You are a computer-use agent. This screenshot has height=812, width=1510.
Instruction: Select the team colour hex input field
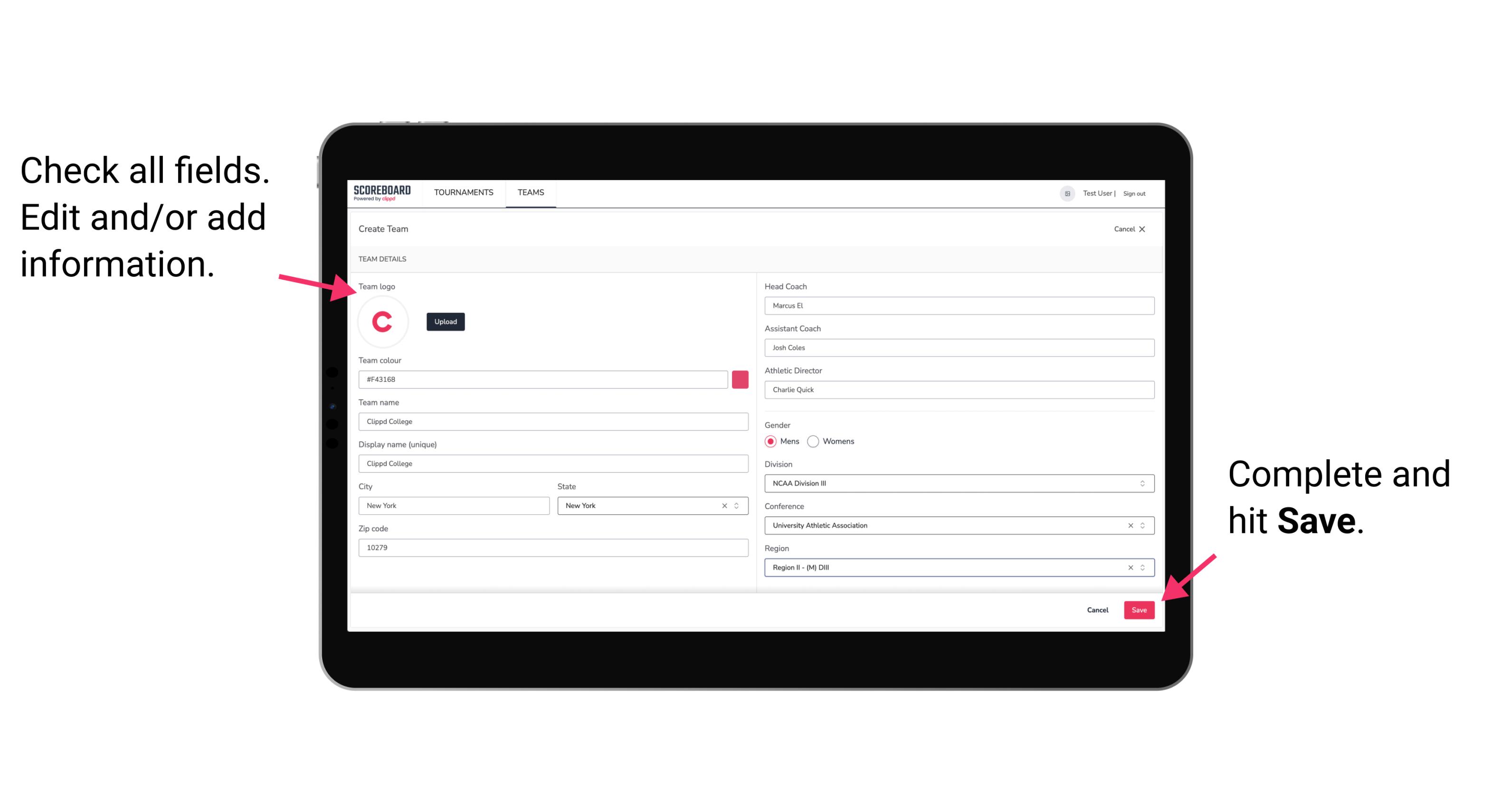click(543, 379)
